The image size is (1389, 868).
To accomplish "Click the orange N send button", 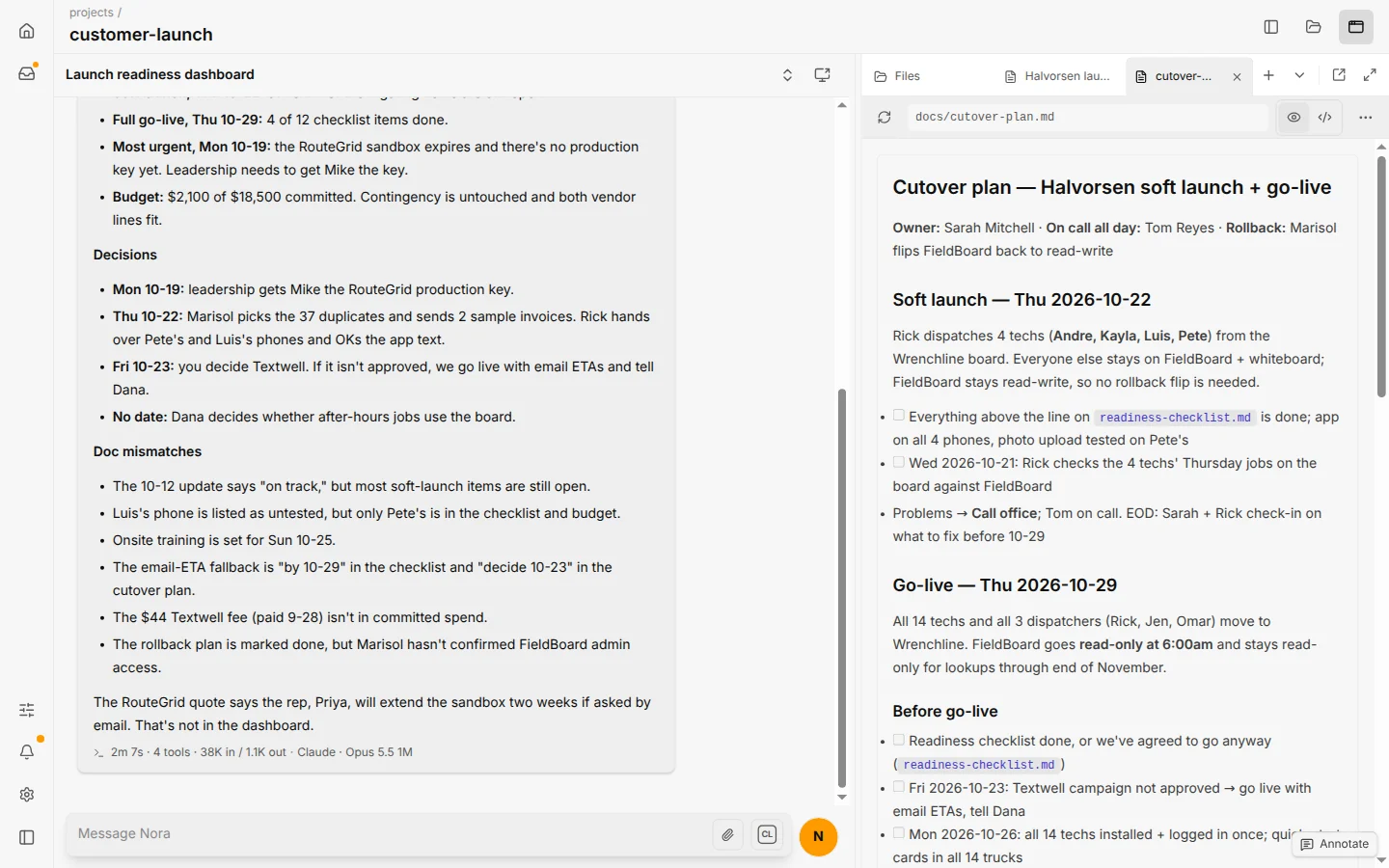I will [x=819, y=836].
